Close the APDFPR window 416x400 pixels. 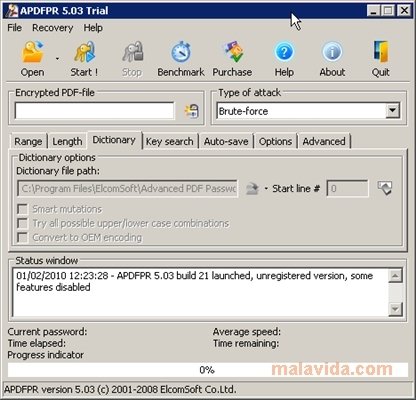[x=404, y=10]
